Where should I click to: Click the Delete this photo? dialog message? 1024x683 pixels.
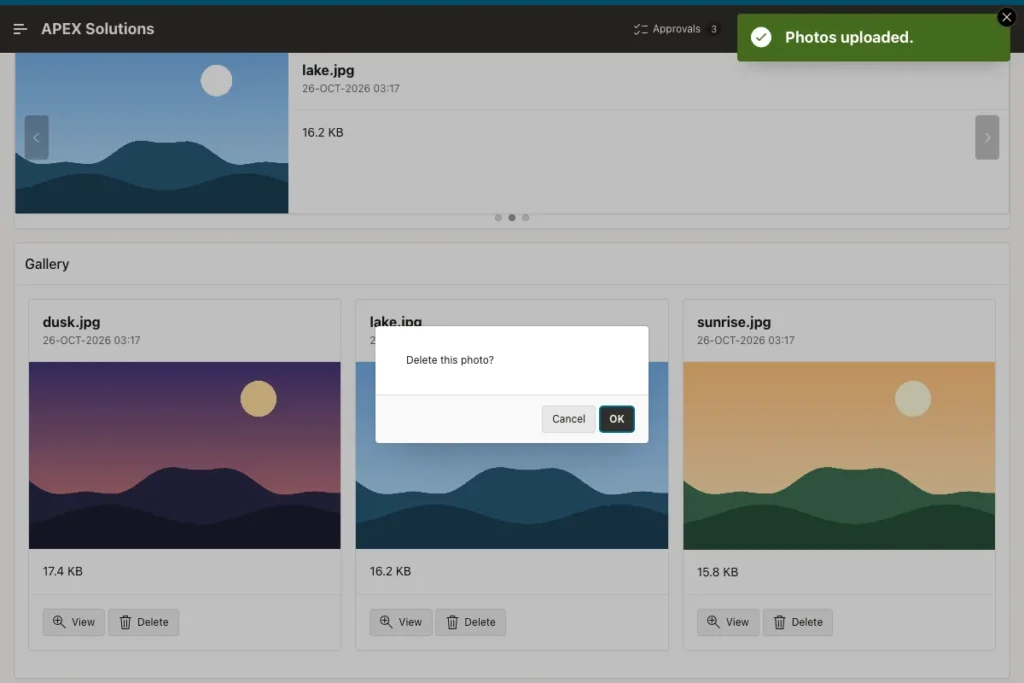[x=450, y=360]
